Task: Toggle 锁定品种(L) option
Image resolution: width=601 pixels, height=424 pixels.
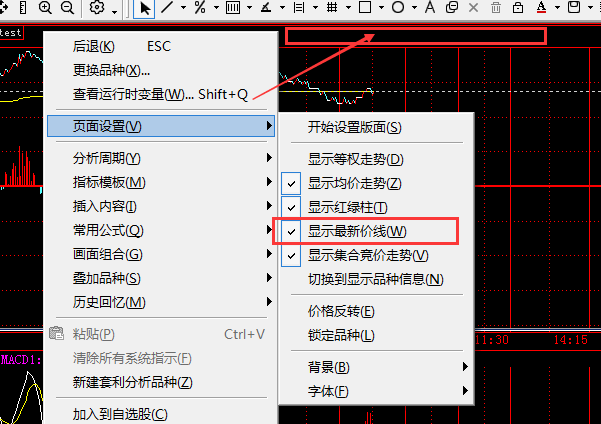Action: click(377, 335)
